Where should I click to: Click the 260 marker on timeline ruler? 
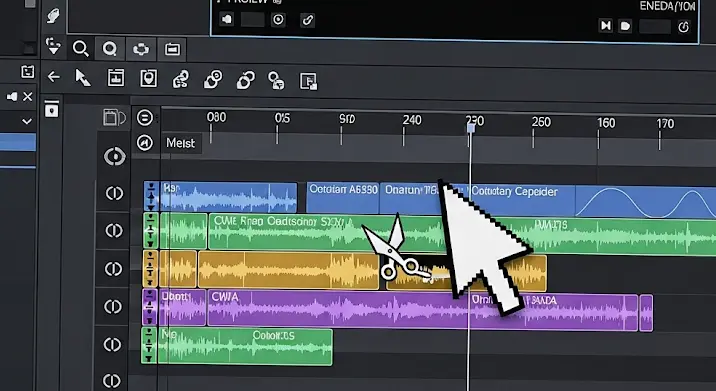point(541,122)
